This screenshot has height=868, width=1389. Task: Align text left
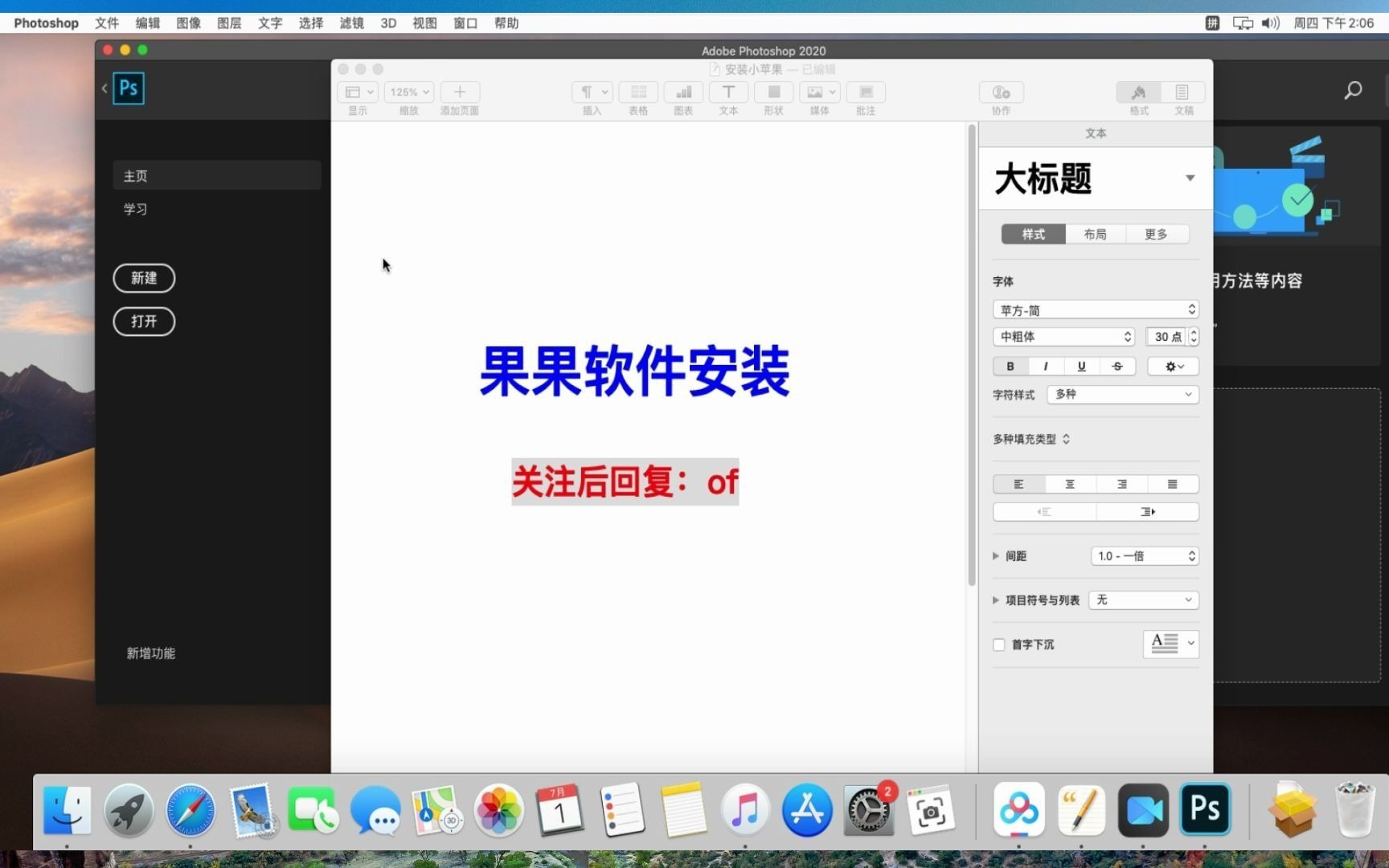tap(1018, 484)
